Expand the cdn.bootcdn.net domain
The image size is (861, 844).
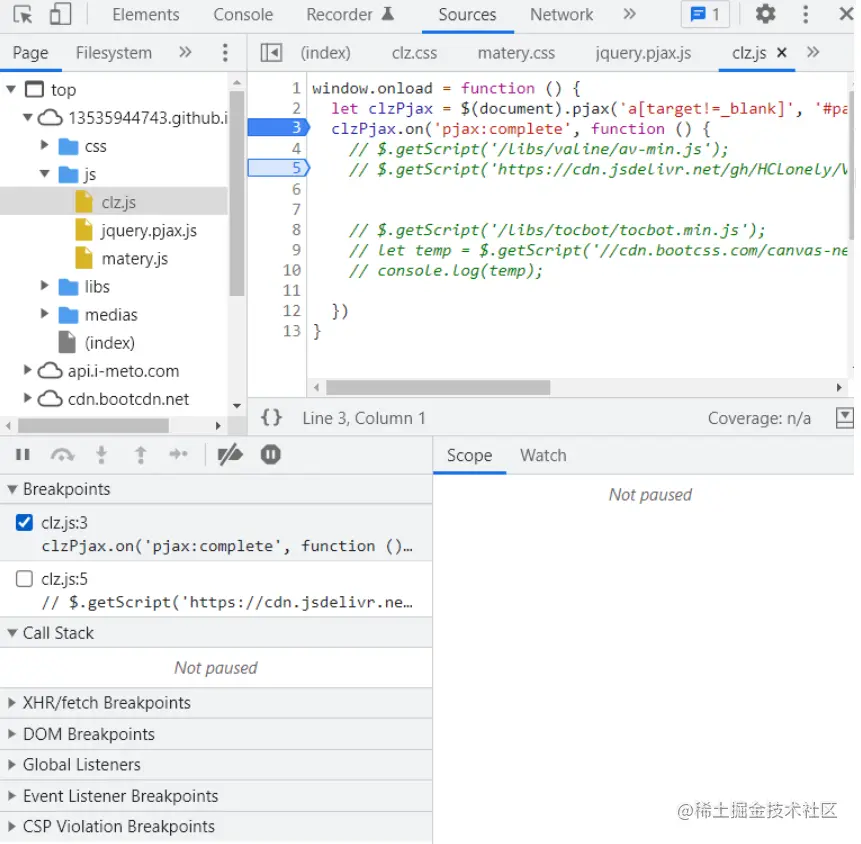click(27, 398)
